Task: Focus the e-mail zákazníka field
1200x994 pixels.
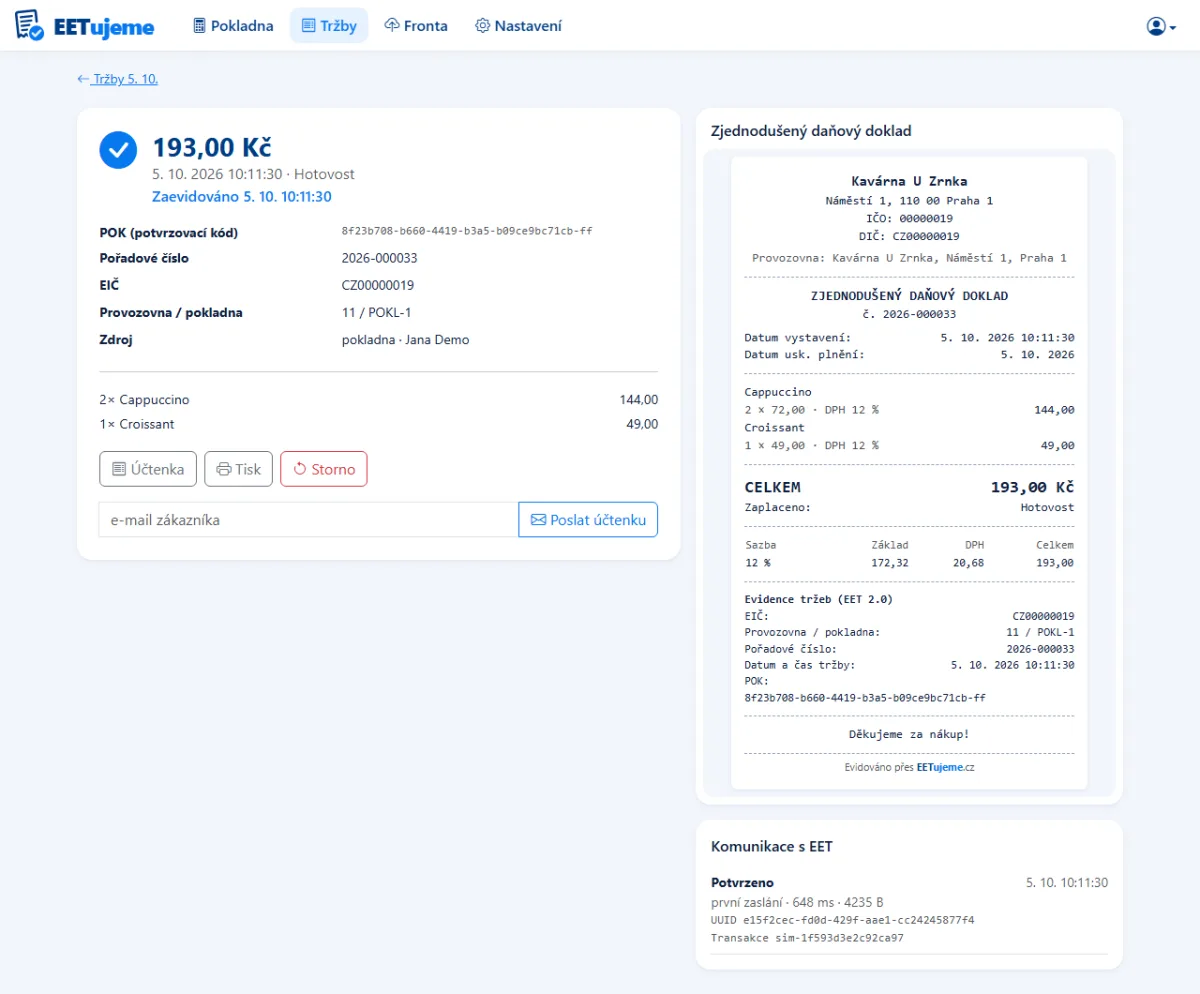Action: (x=309, y=520)
